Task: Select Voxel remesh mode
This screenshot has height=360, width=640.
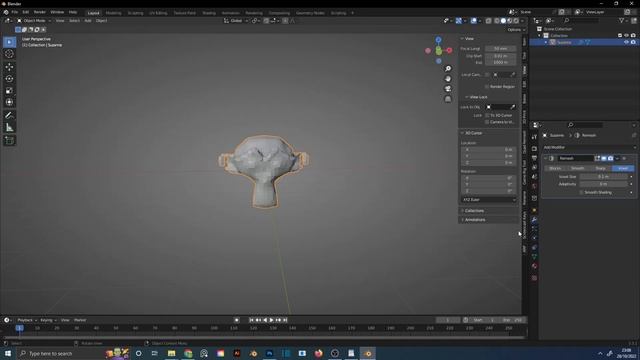Action: pos(623,168)
